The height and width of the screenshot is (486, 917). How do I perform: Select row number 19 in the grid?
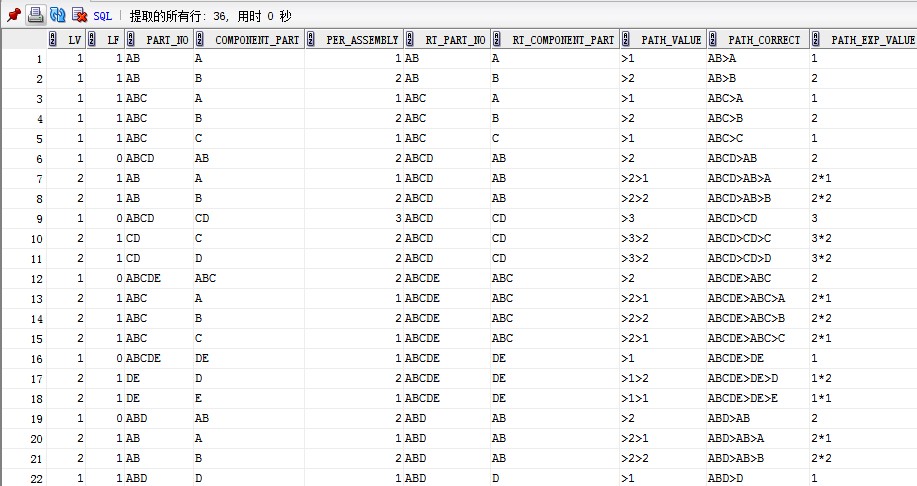[x=25, y=419]
